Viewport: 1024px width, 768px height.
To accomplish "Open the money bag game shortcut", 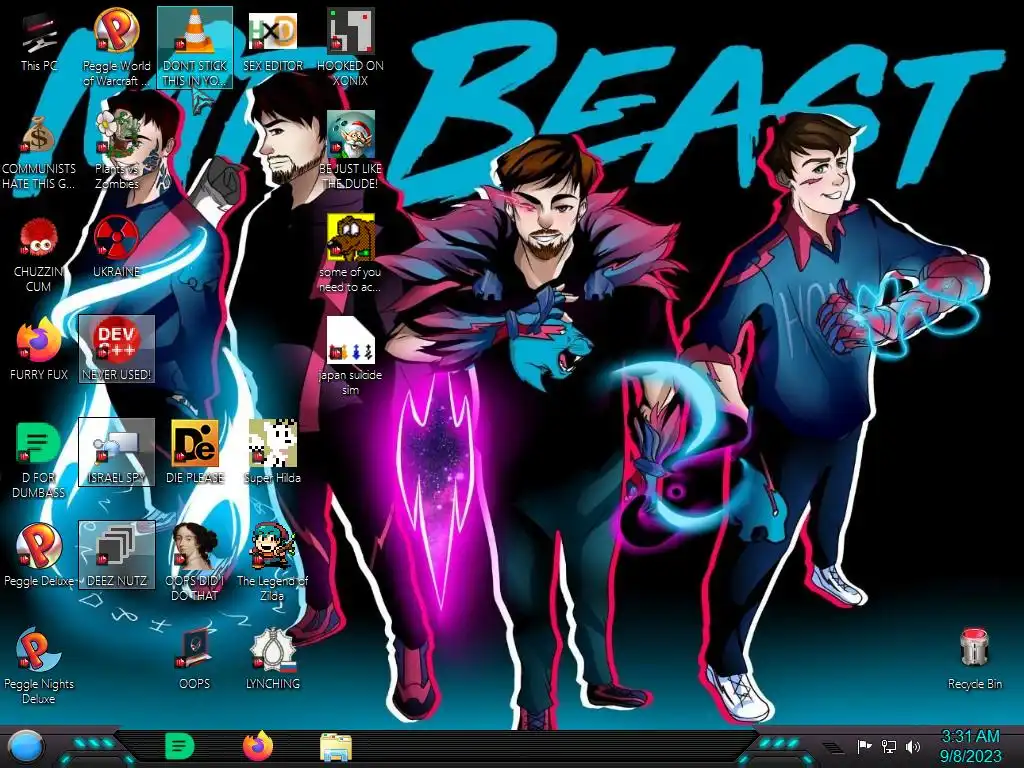I will 39,150.
